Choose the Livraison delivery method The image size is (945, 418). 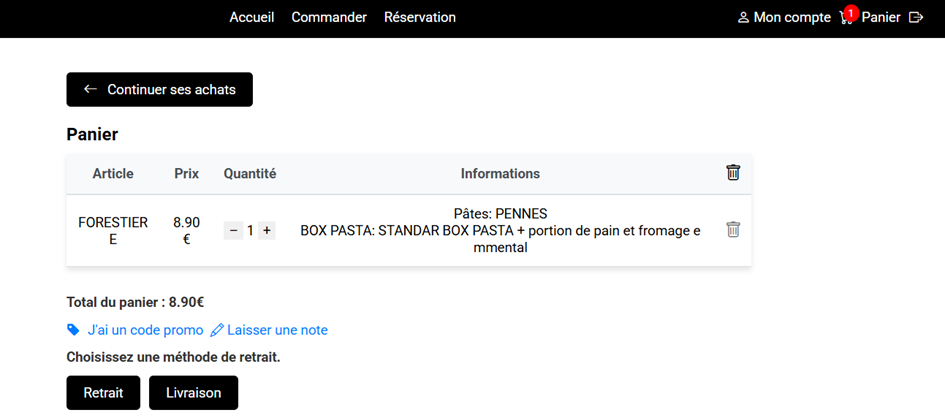(x=193, y=393)
